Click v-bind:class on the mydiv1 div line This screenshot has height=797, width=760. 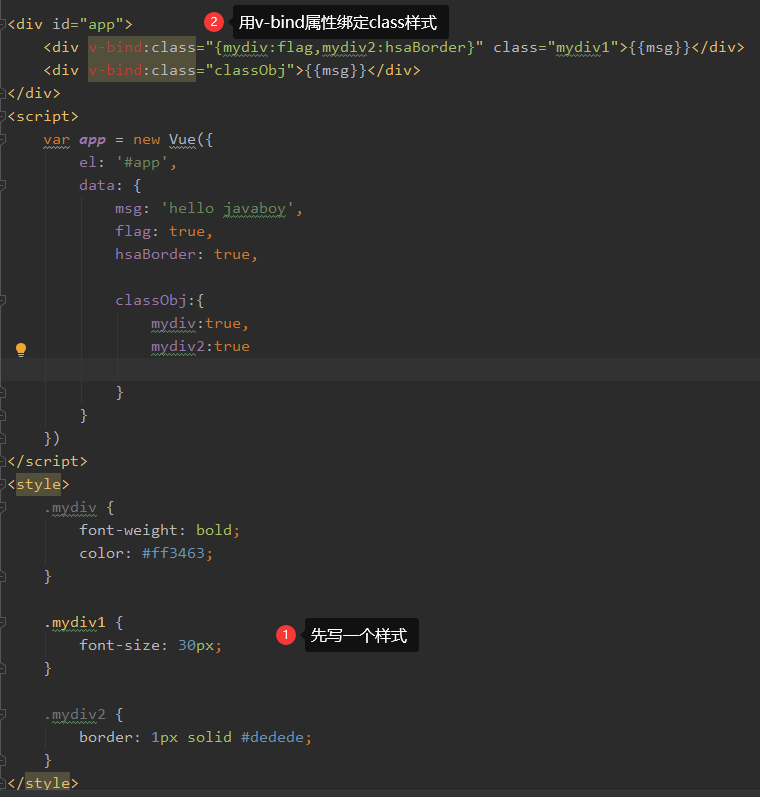point(142,47)
